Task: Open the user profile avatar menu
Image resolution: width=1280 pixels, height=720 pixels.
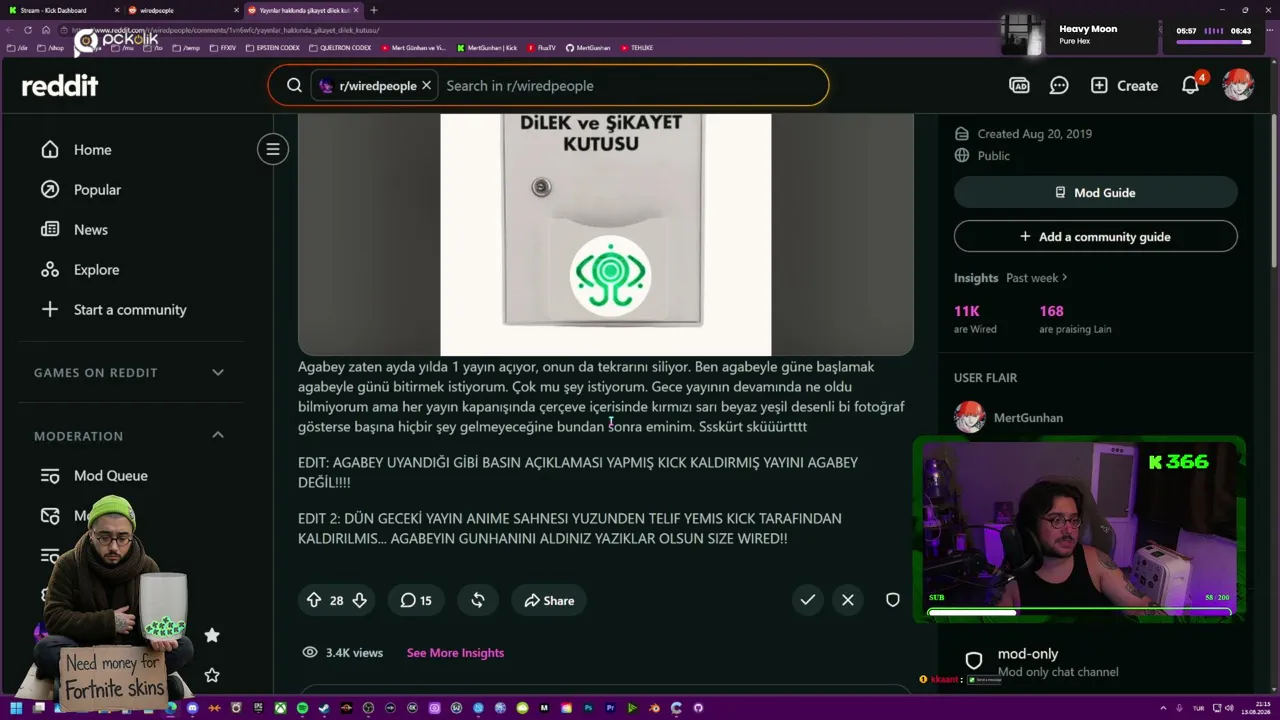Action: (1238, 86)
